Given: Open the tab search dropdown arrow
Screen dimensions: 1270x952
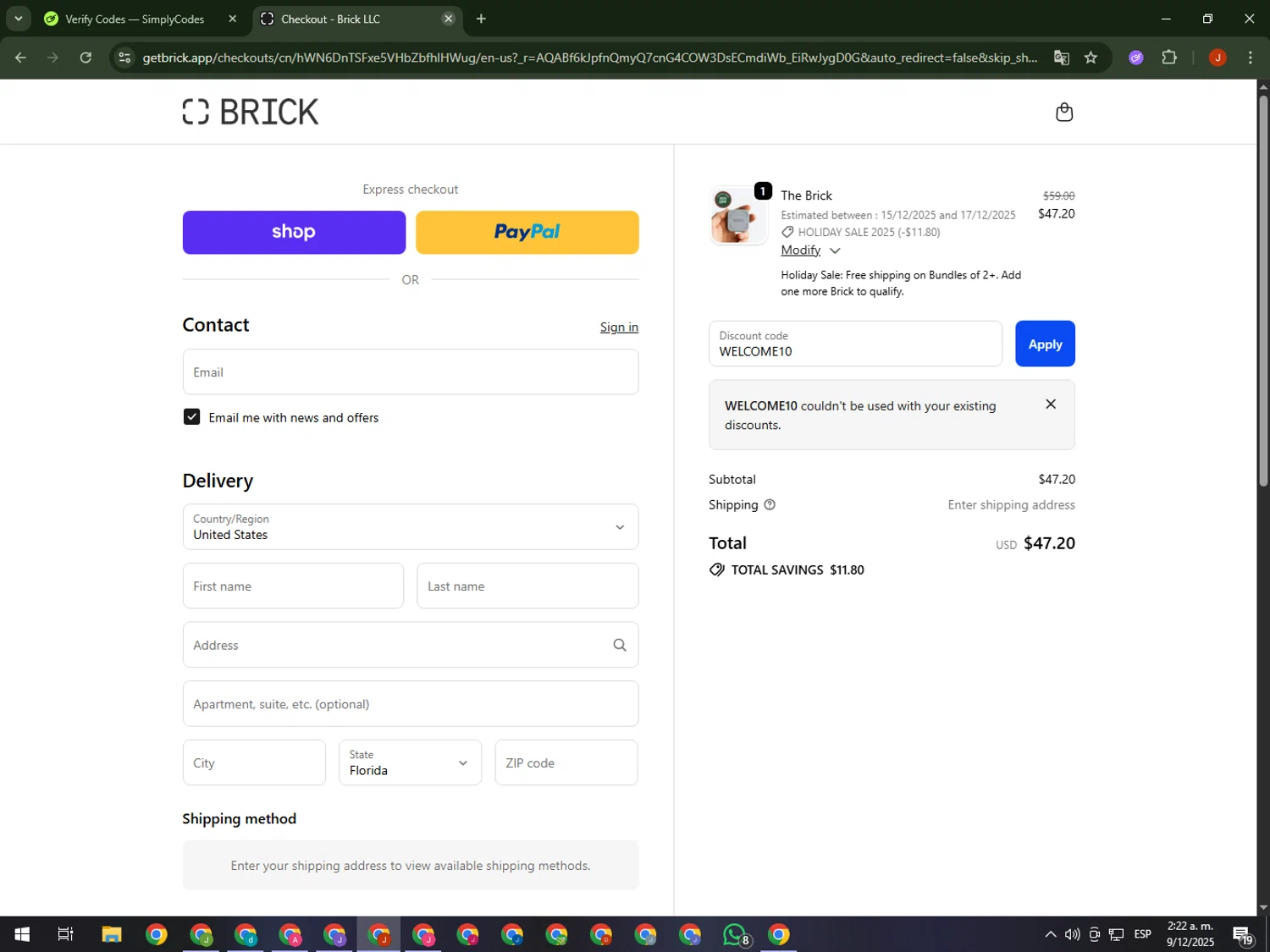Looking at the screenshot, I should (18, 19).
